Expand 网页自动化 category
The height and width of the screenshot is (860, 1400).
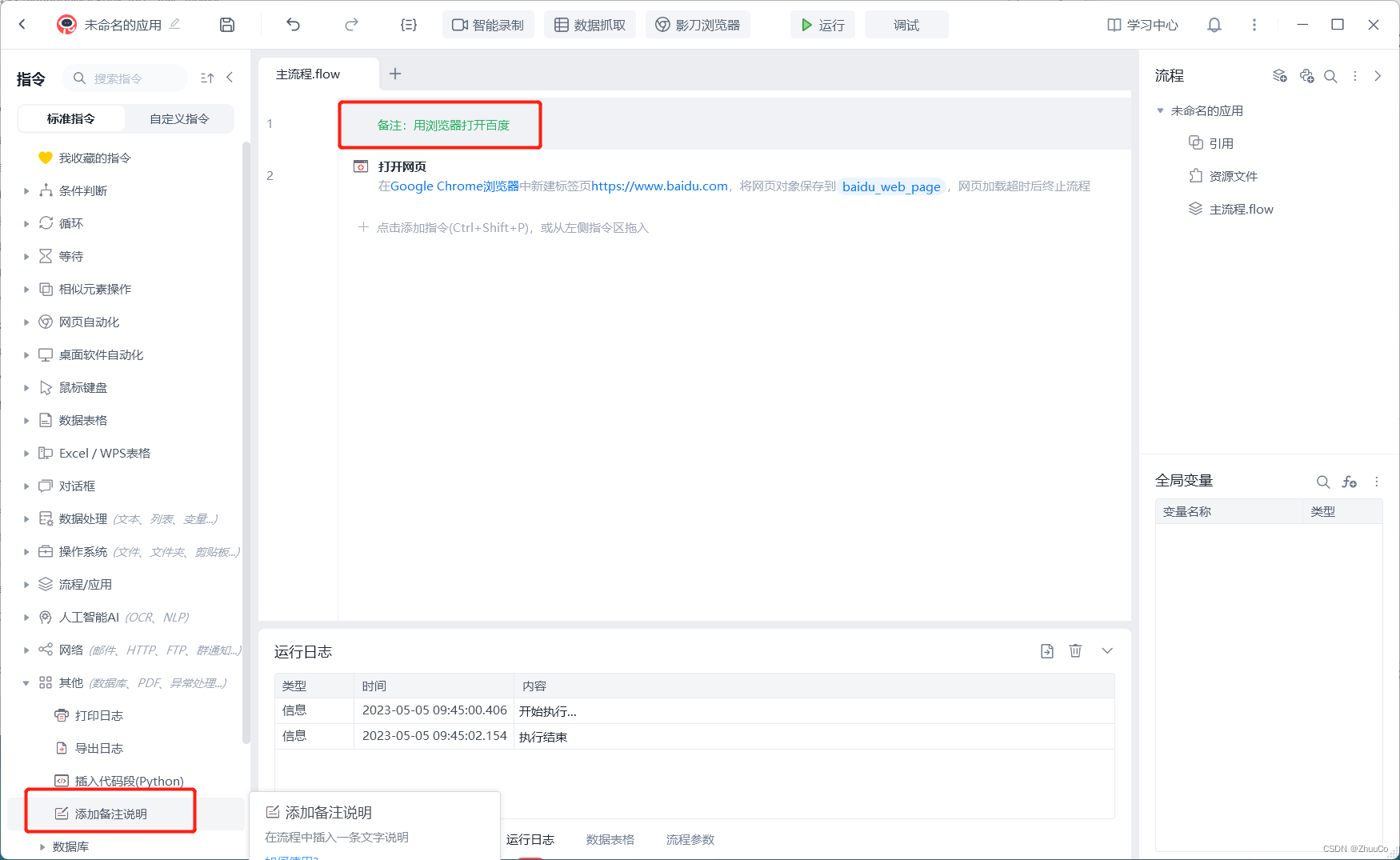pos(26,322)
